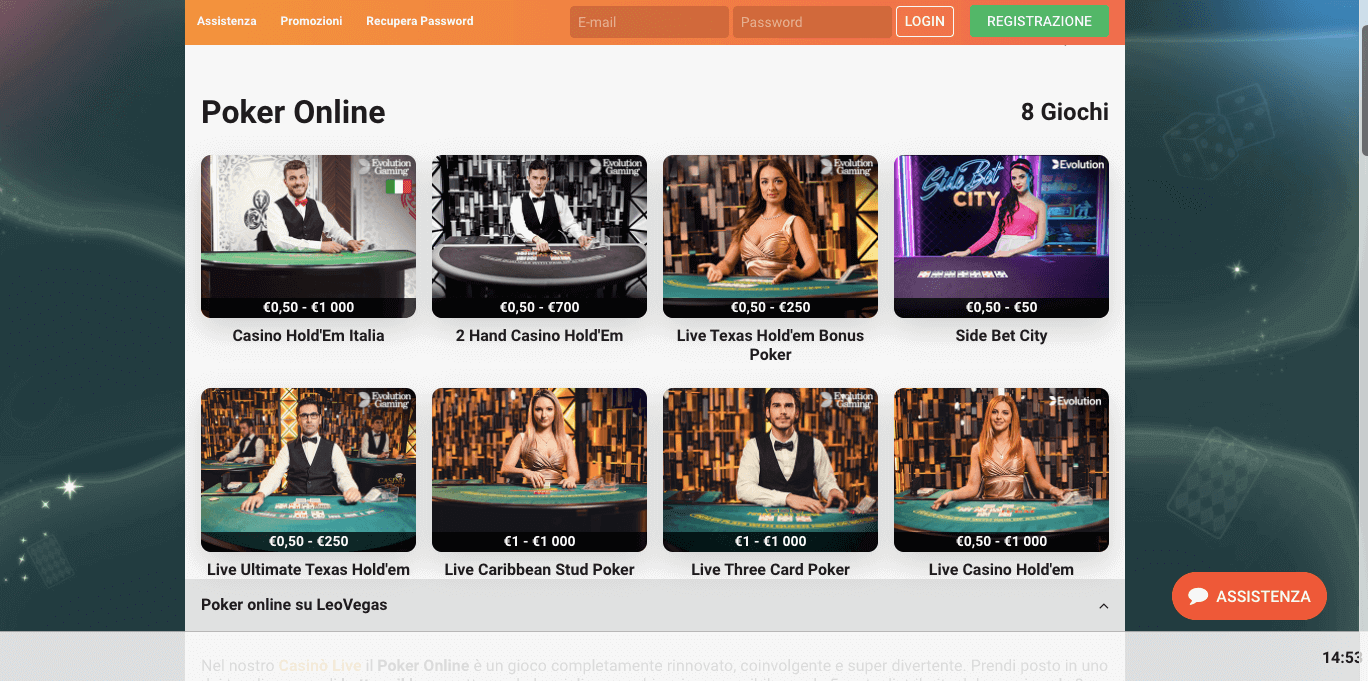Open the Live Ultimate Texas Hold'em thumbnail

tap(308, 470)
